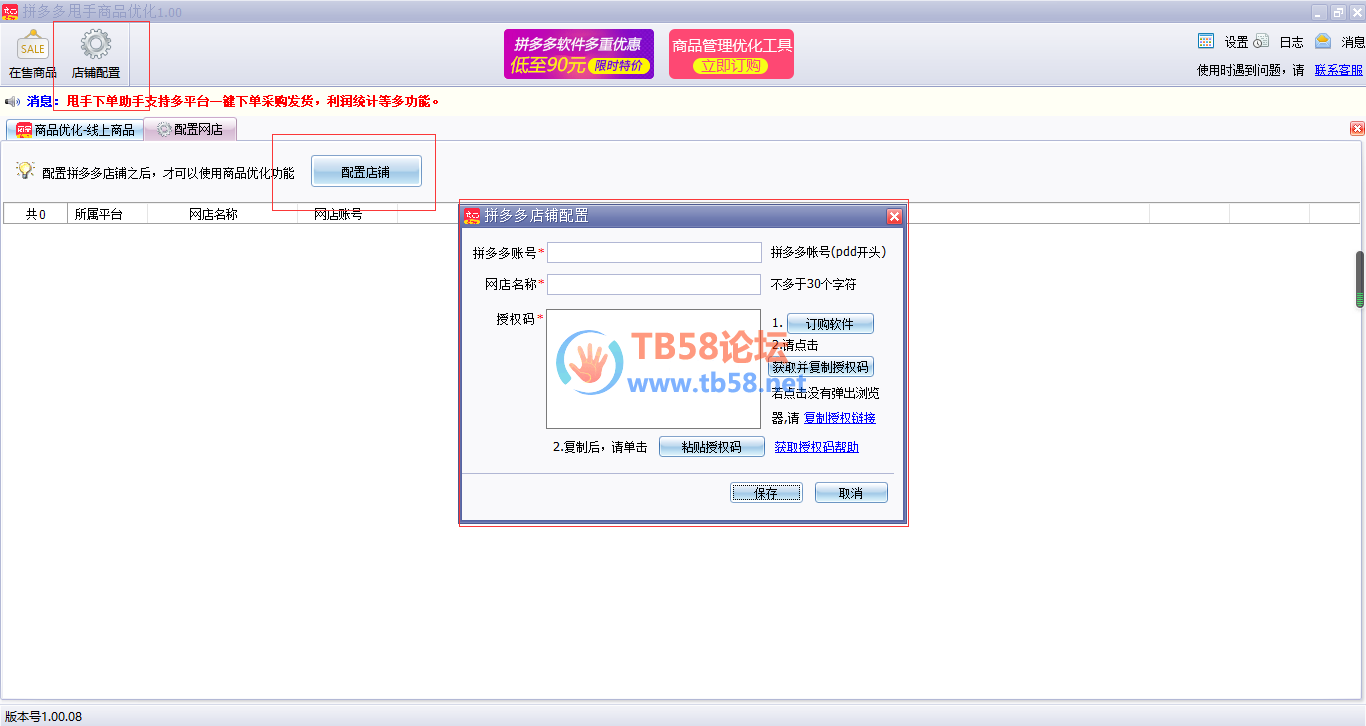Minimize the main application window
The width and height of the screenshot is (1366, 726).
click(x=1320, y=12)
